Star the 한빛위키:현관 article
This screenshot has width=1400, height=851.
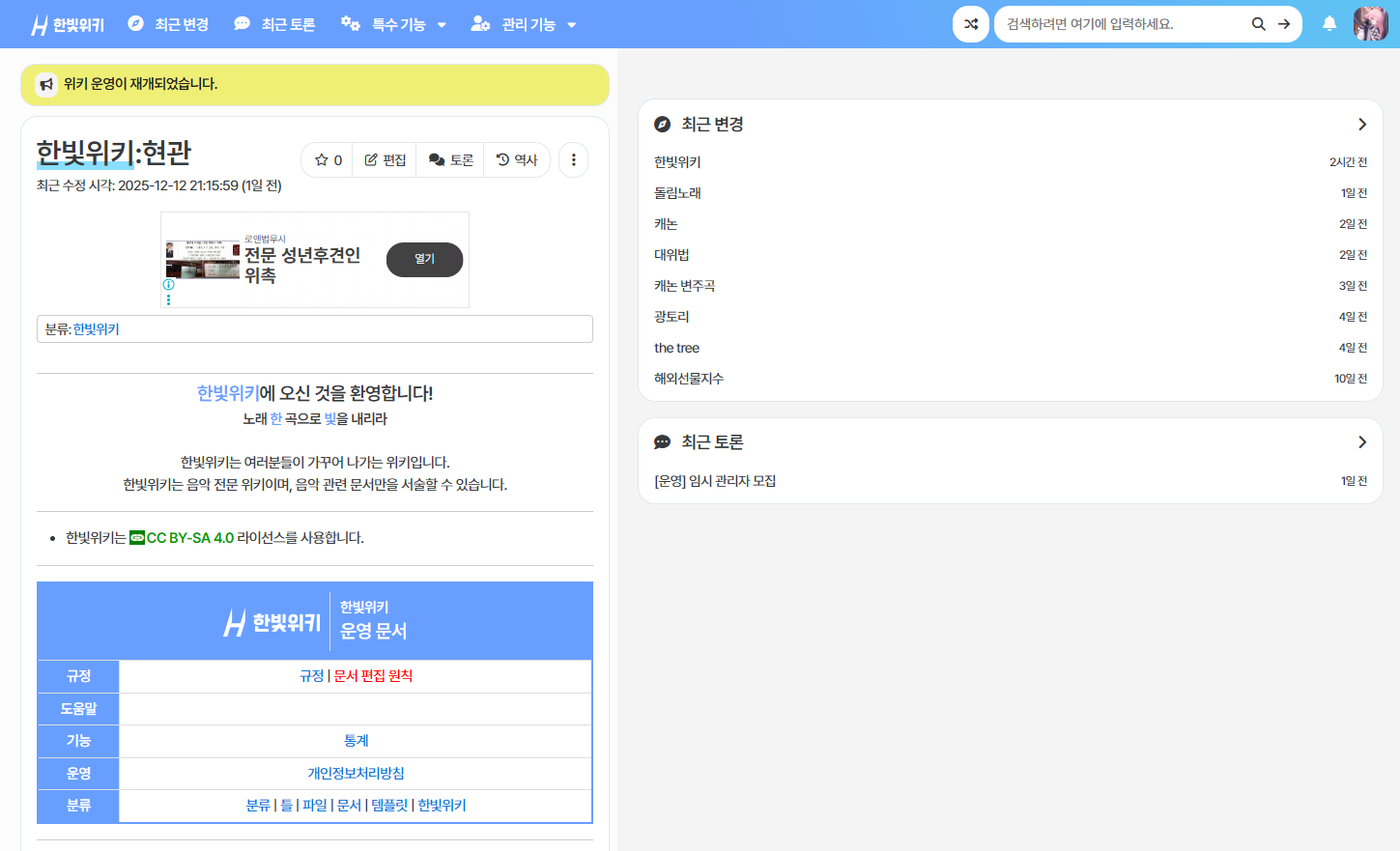(x=326, y=159)
